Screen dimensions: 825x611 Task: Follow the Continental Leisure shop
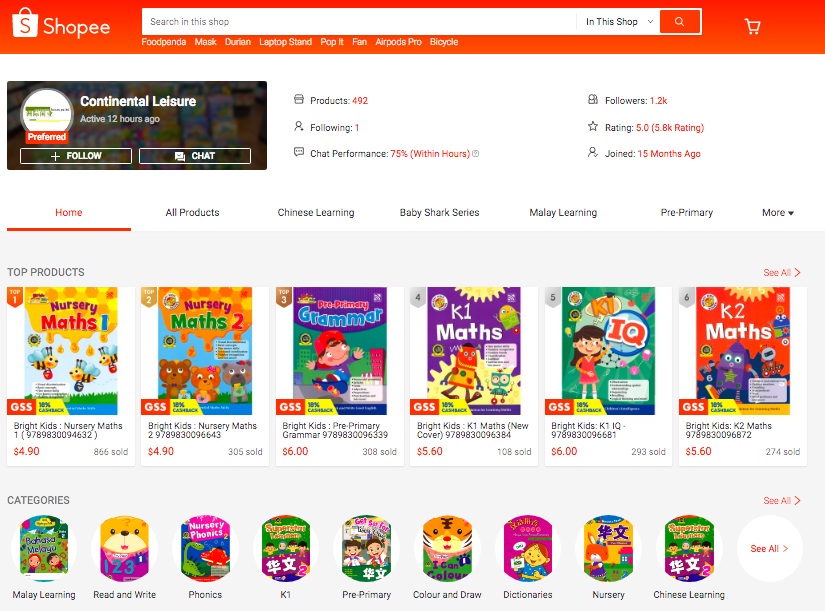coord(76,156)
